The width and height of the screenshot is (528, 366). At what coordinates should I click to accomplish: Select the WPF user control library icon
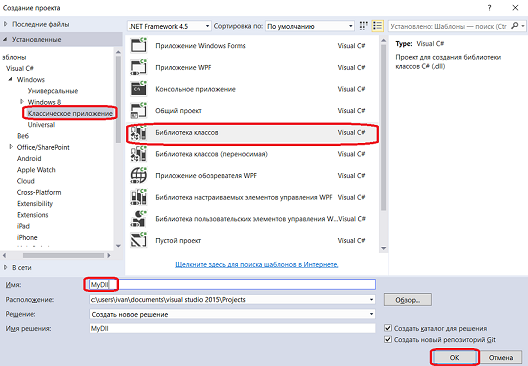coord(139,219)
